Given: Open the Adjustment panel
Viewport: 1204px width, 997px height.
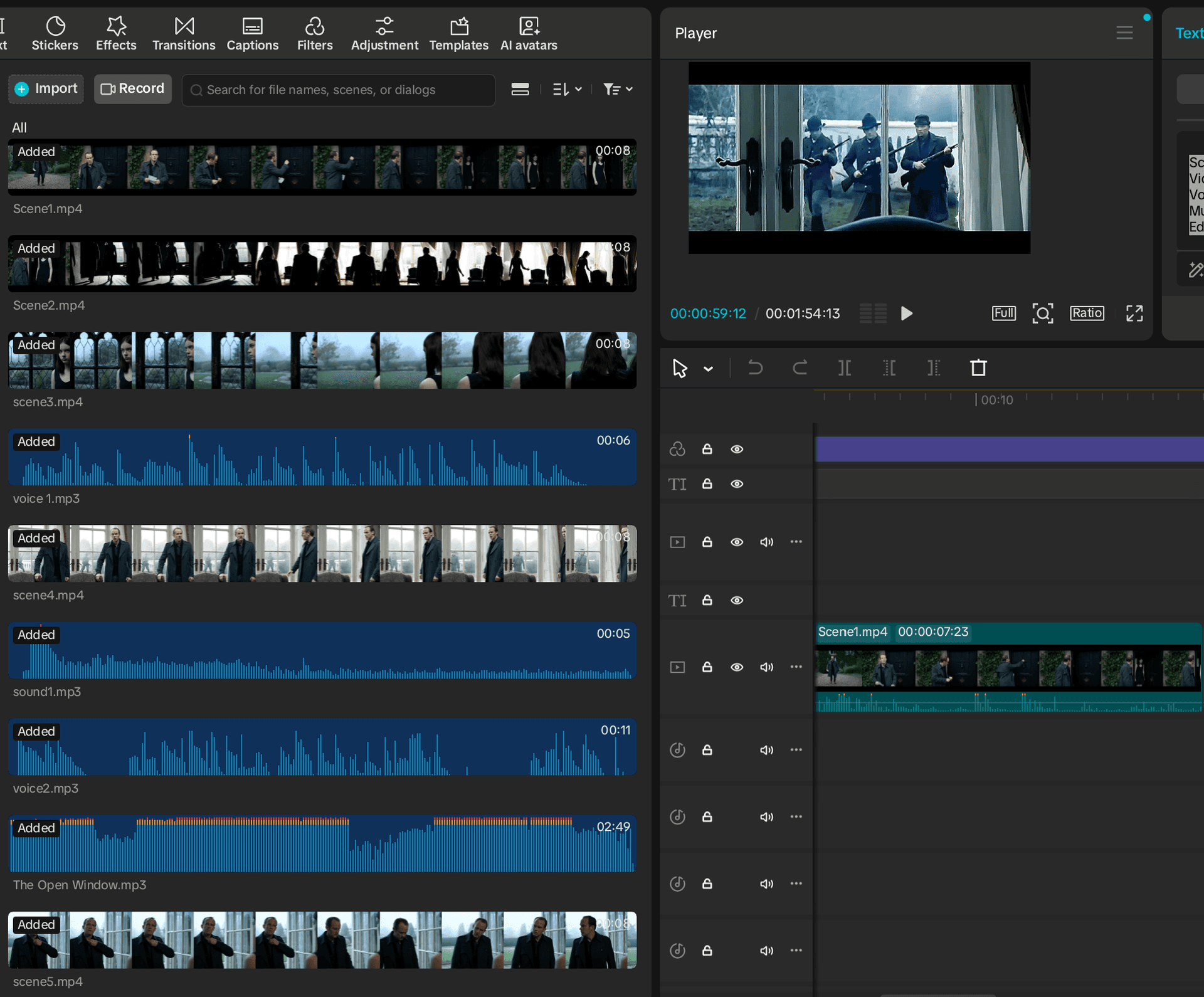Looking at the screenshot, I should pos(384,34).
